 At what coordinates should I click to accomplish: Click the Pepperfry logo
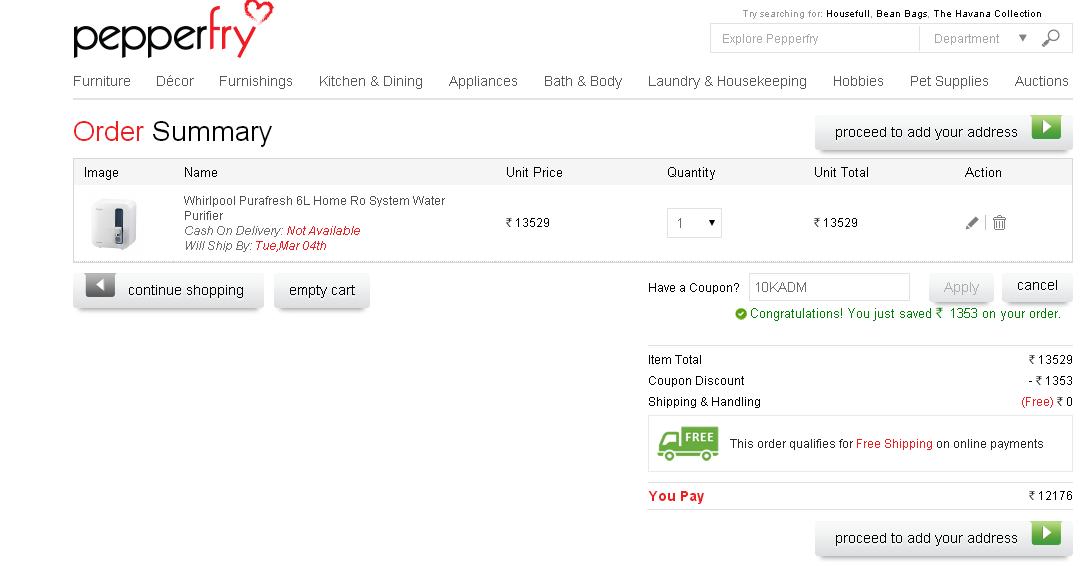coord(173,30)
